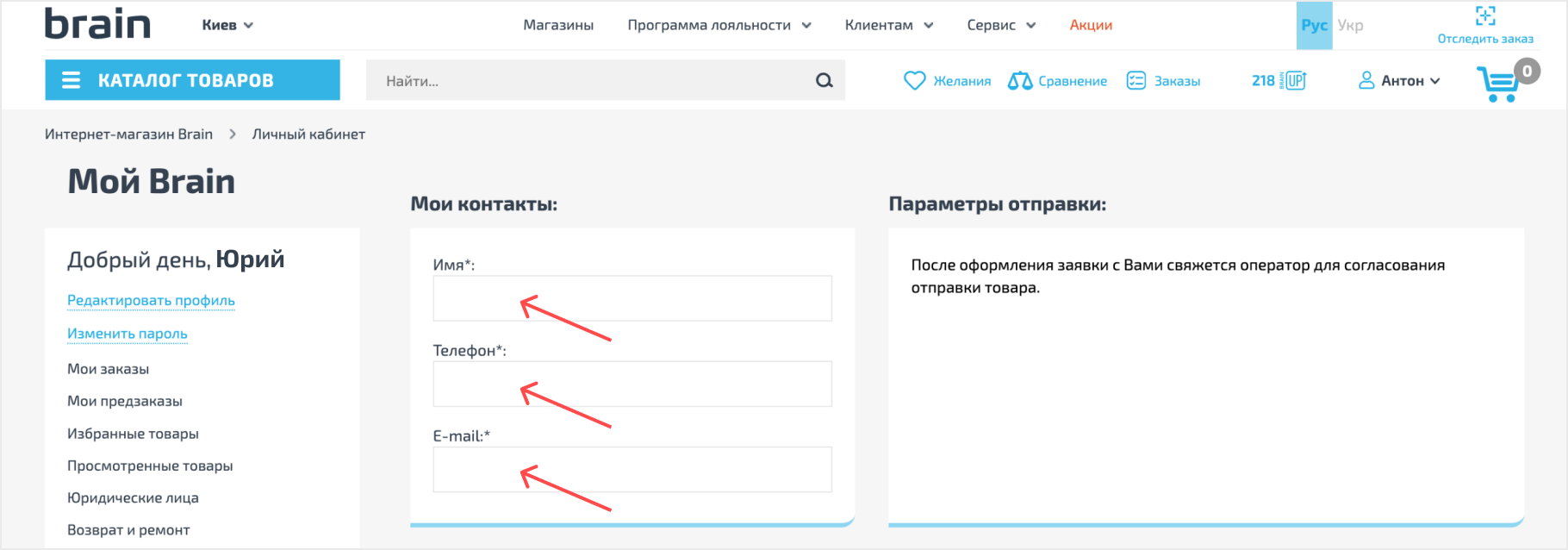The width and height of the screenshot is (1568, 550).
Task: Click the brain logo
Action: click(x=97, y=24)
